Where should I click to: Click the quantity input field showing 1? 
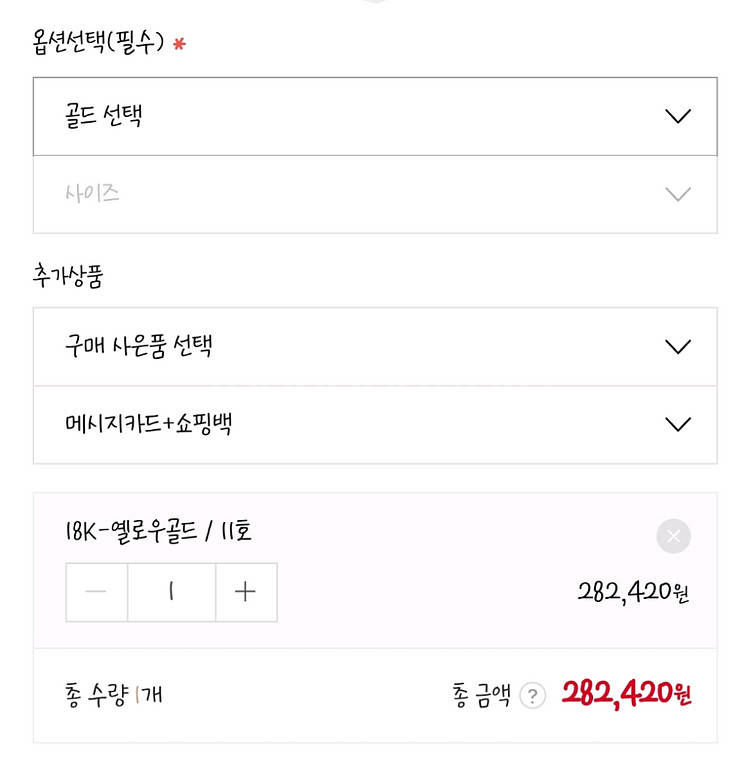click(x=171, y=592)
